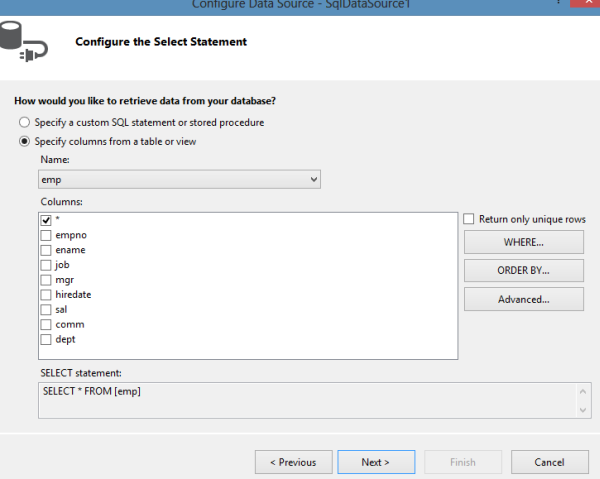Select specify columns from table option

tap(25, 141)
